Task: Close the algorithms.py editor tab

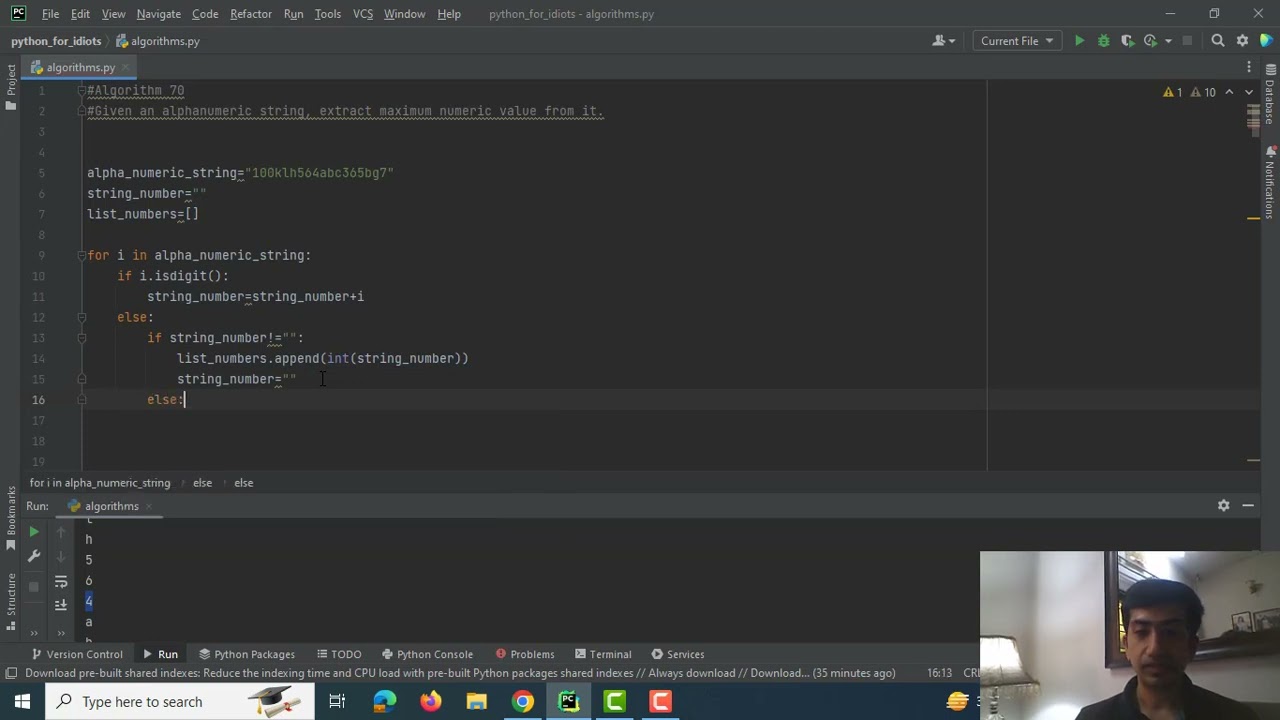Action: [125, 67]
